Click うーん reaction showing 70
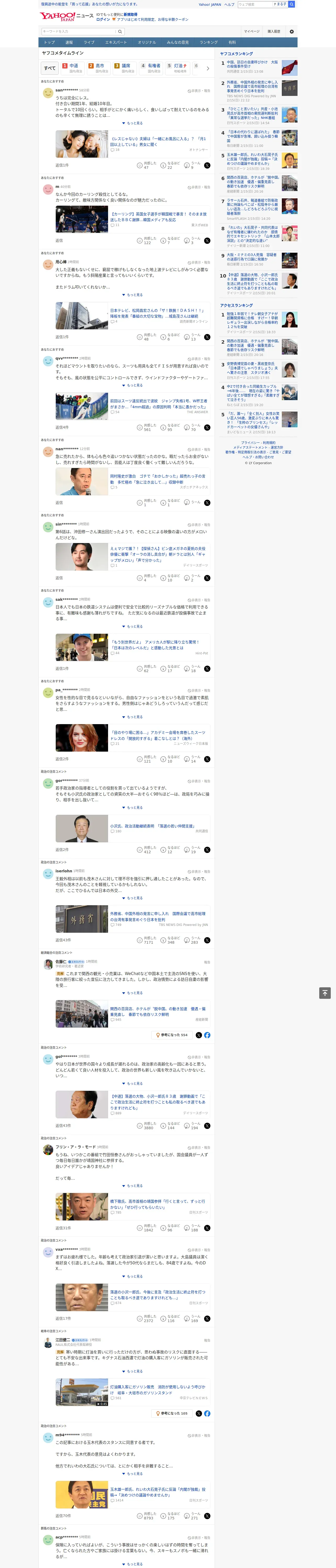The image size is (336, 1568). tap(192, 427)
